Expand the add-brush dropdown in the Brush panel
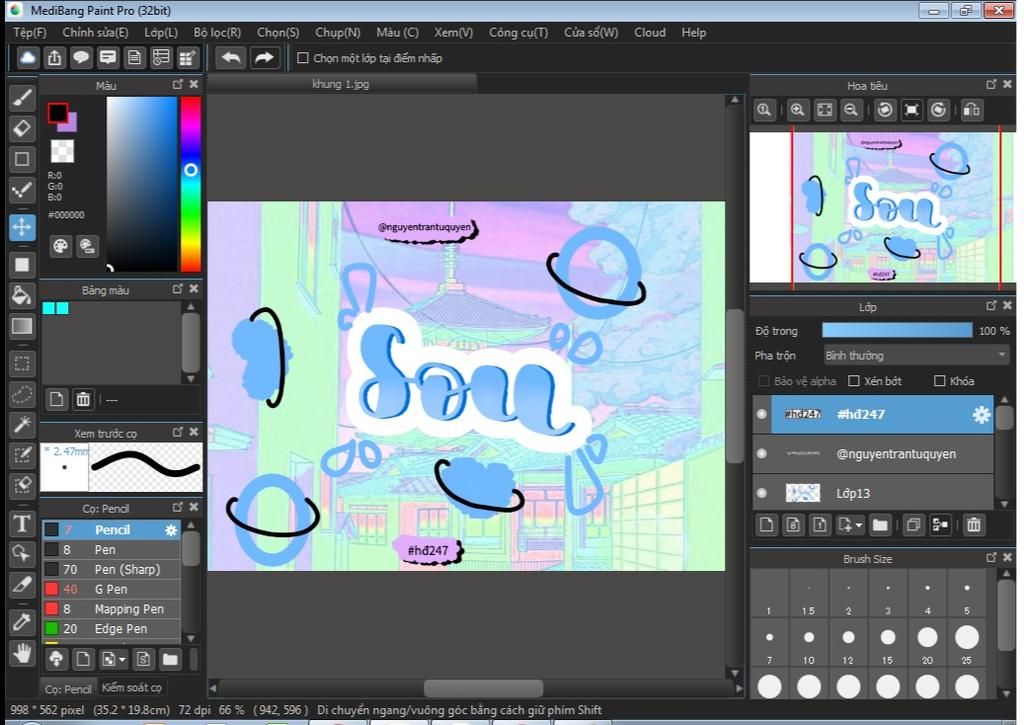The image size is (1024, 725). pos(122,660)
